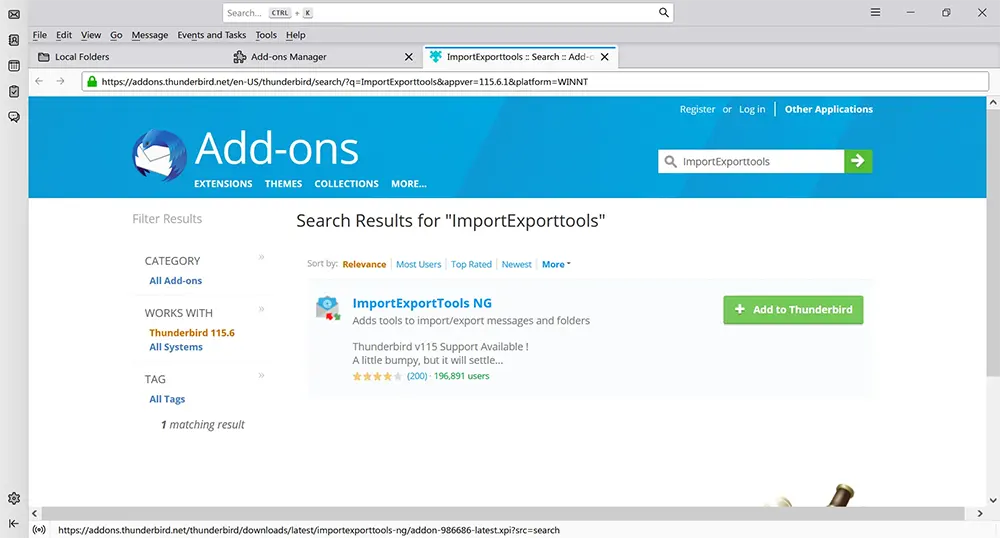
Task: Open the Mail space in sidebar
Action: pyautogui.click(x=14, y=14)
